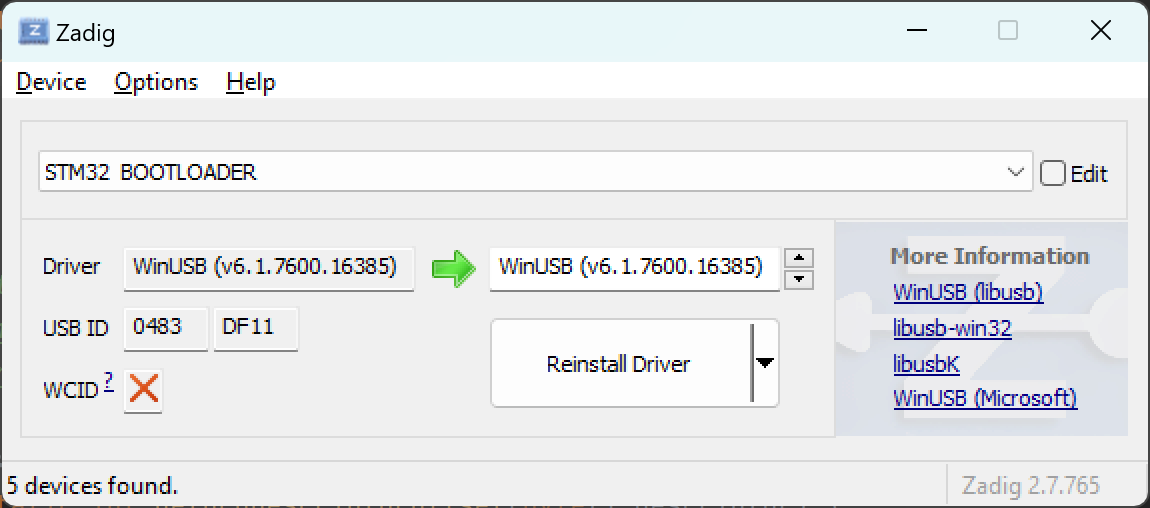Open the WinUSB (Microsoft) link
The width and height of the screenshot is (1150, 508).
pyautogui.click(x=985, y=398)
